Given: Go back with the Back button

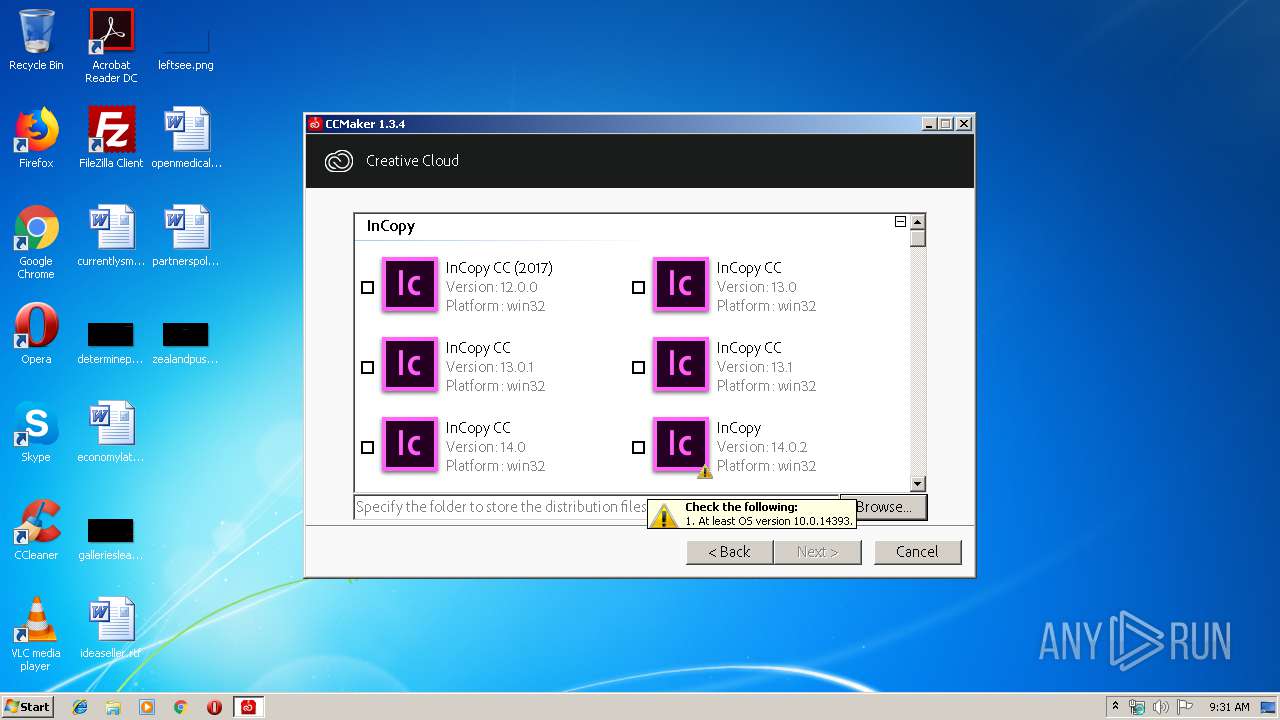Looking at the screenshot, I should pyautogui.click(x=729, y=552).
